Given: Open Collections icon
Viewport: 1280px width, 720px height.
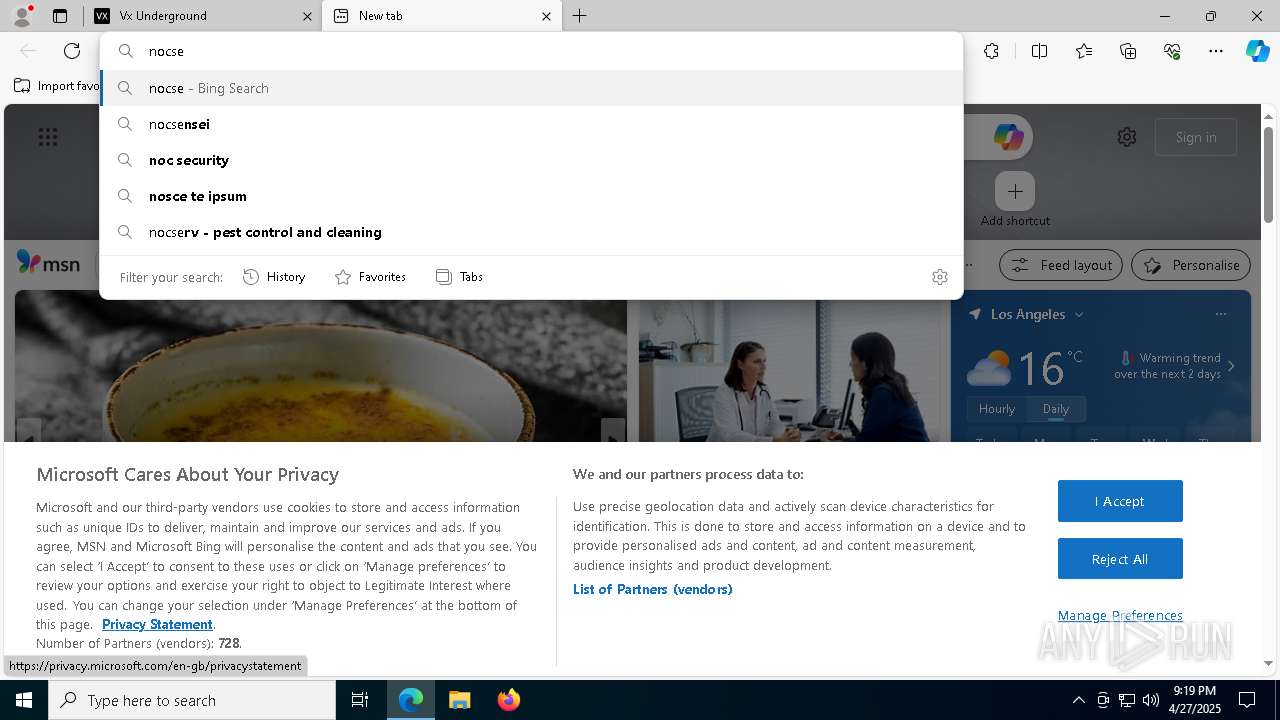Looking at the screenshot, I should coord(1128,51).
